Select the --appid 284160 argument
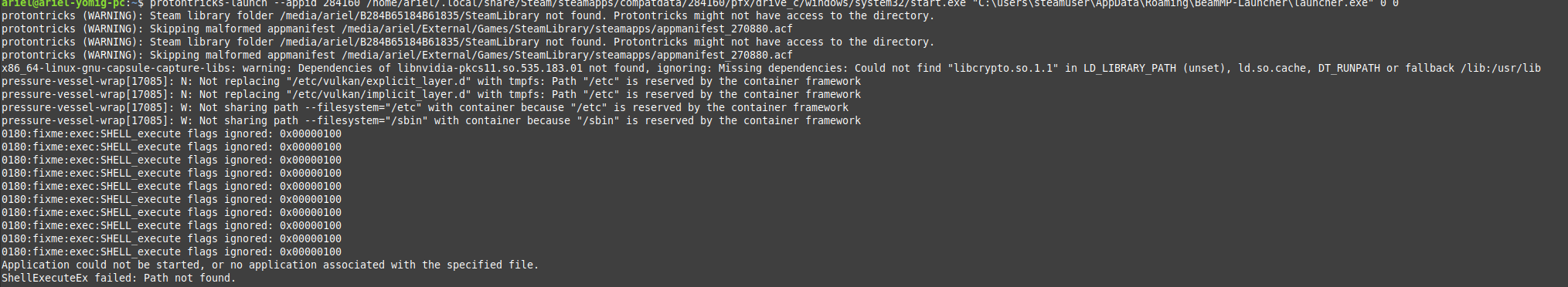The image size is (1568, 287). point(317,3)
